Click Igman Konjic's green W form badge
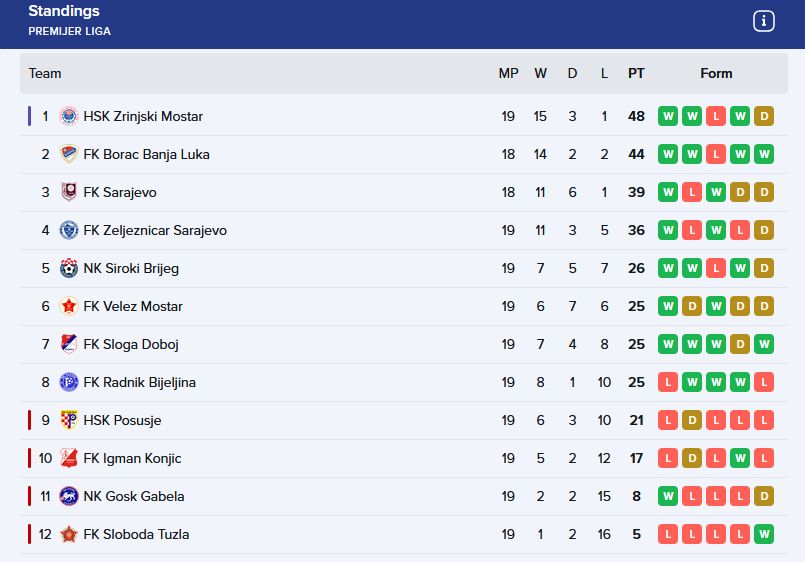 tap(740, 458)
